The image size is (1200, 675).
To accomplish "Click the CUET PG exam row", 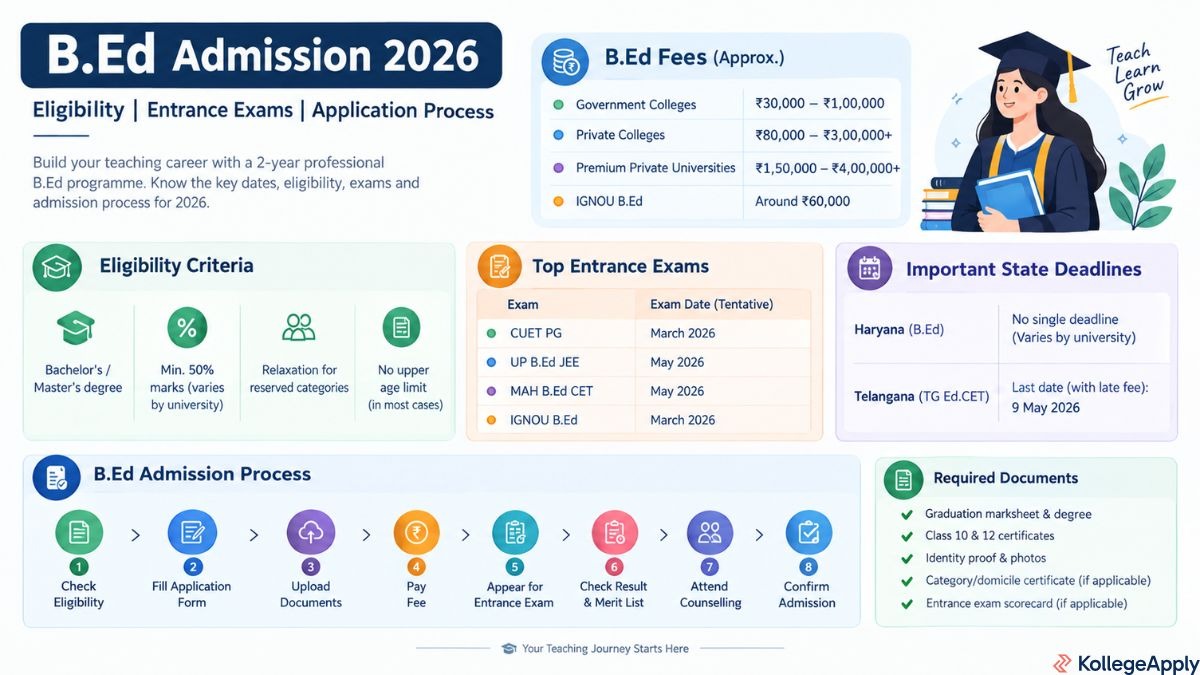I will pyautogui.click(x=643, y=333).
